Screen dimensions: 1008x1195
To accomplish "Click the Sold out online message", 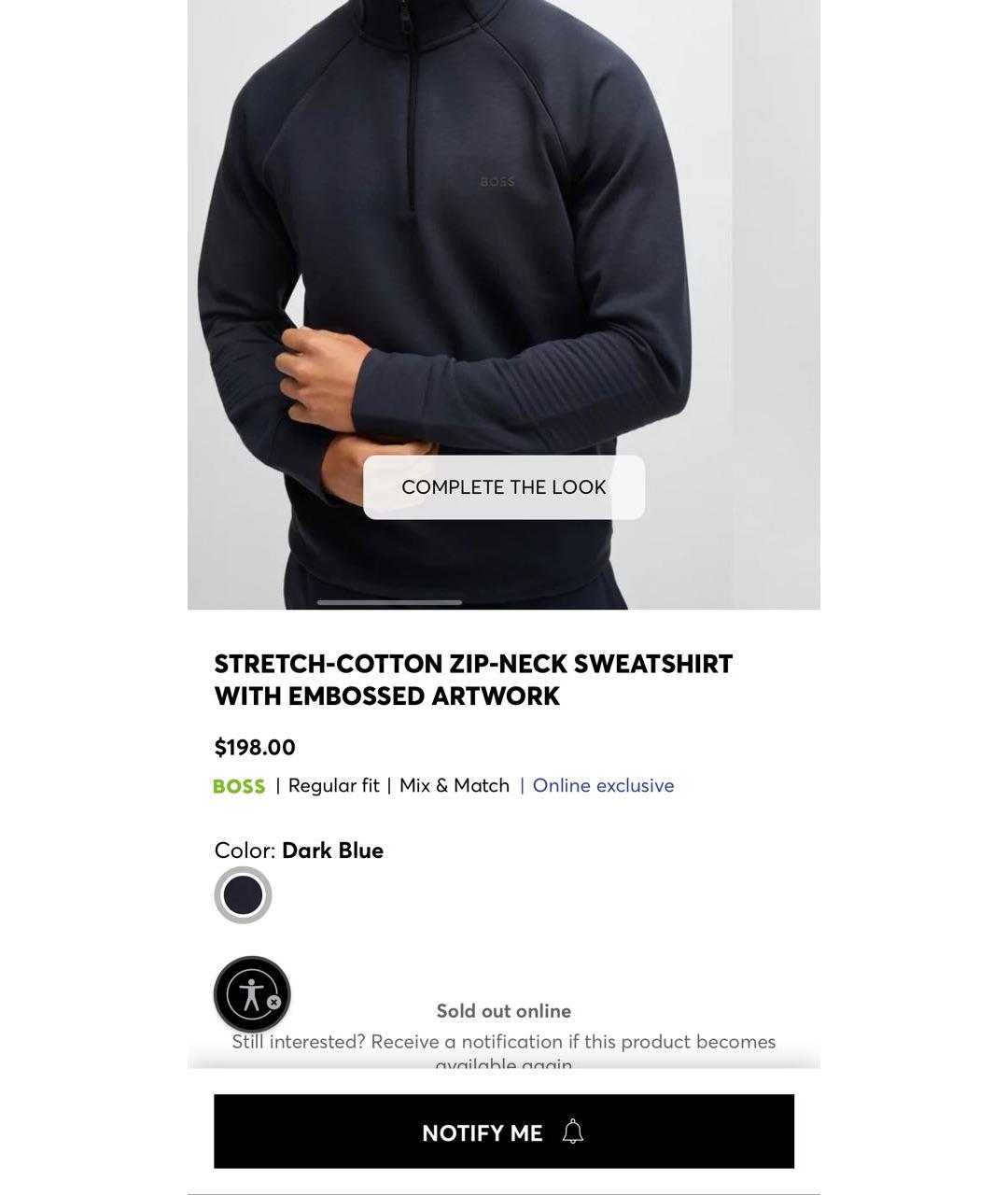I will (504, 1011).
